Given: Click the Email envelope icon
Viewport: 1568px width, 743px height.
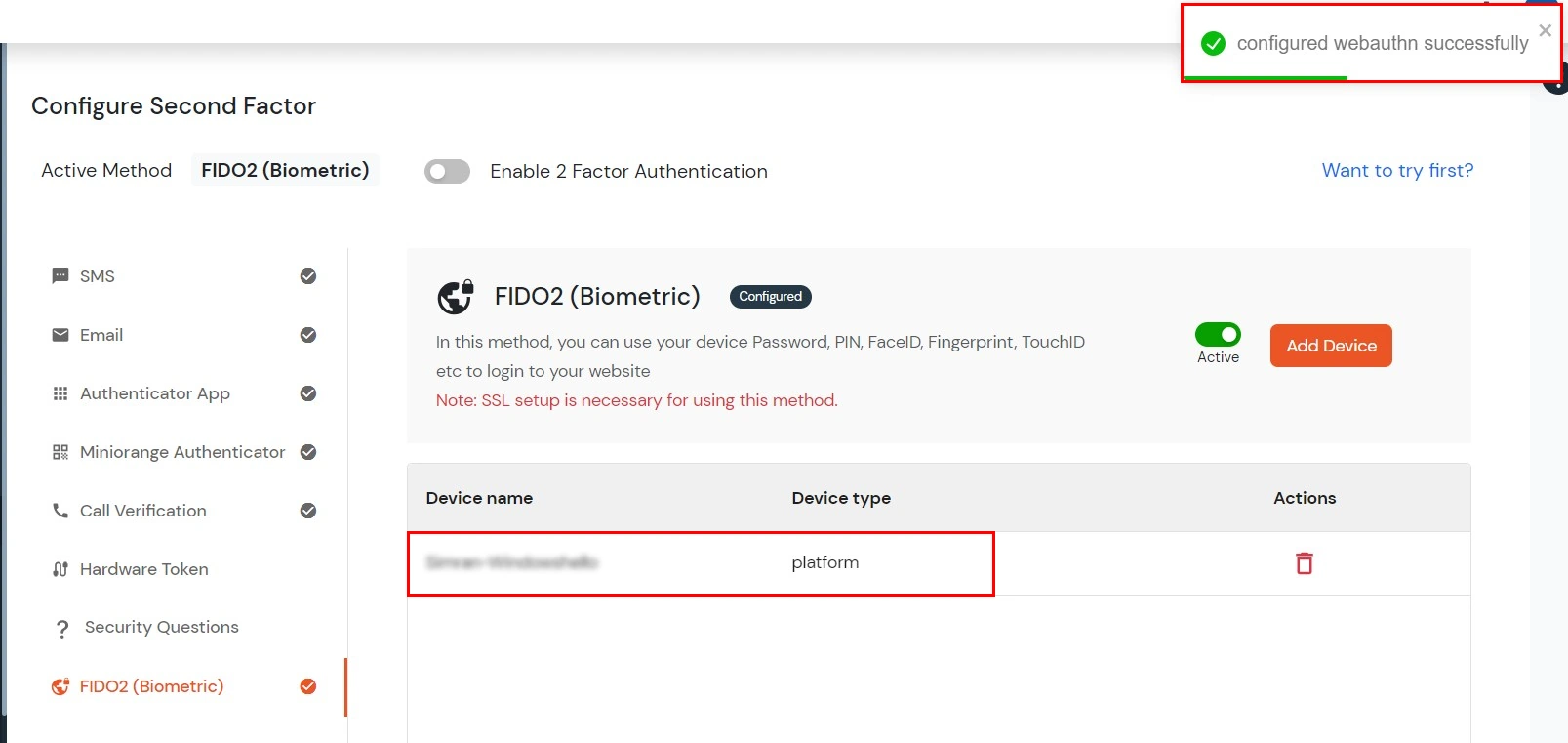Looking at the screenshot, I should click(60, 335).
